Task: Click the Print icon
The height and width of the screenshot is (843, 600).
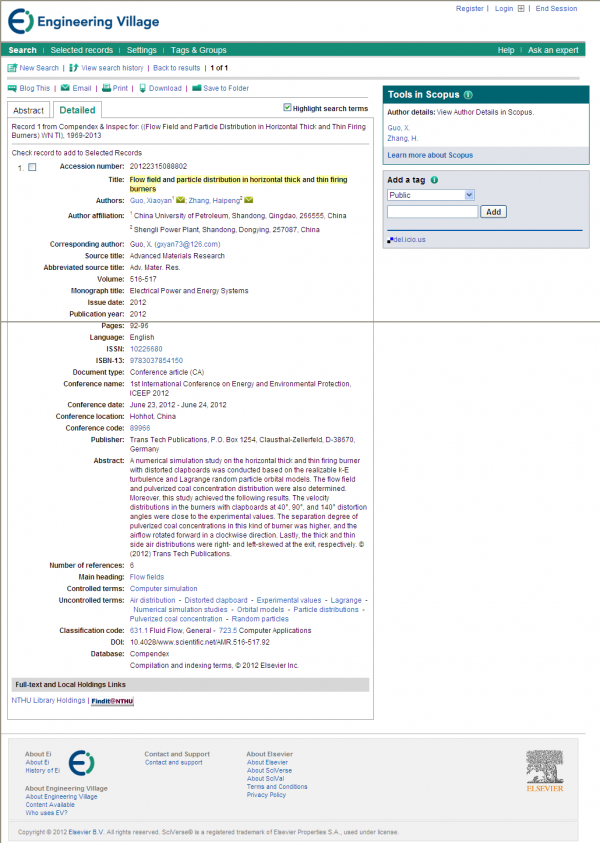Action: click(106, 88)
